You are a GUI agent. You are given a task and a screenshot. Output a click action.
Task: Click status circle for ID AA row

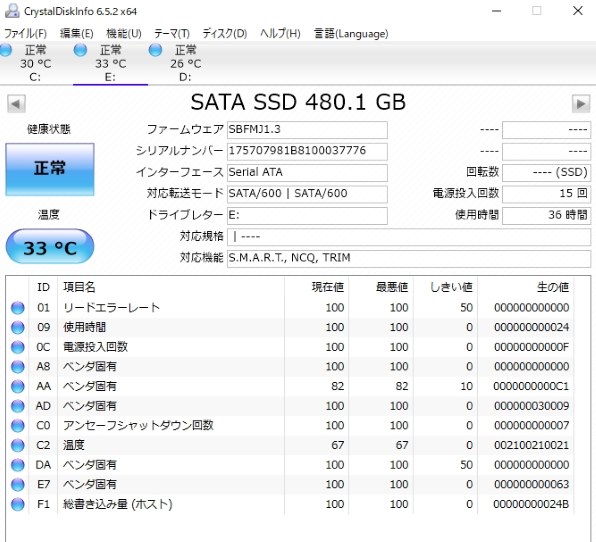(17, 387)
